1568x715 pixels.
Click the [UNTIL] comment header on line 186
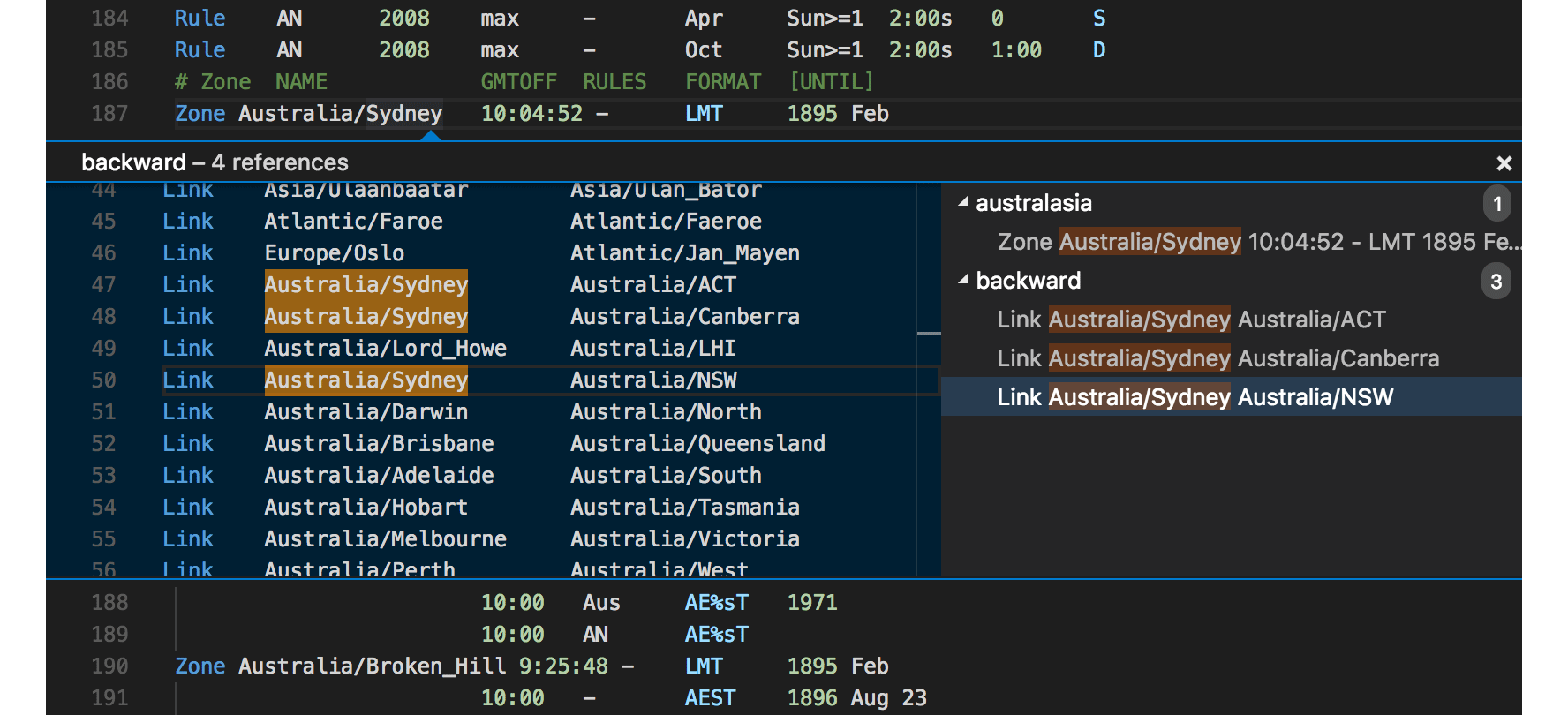832,82
